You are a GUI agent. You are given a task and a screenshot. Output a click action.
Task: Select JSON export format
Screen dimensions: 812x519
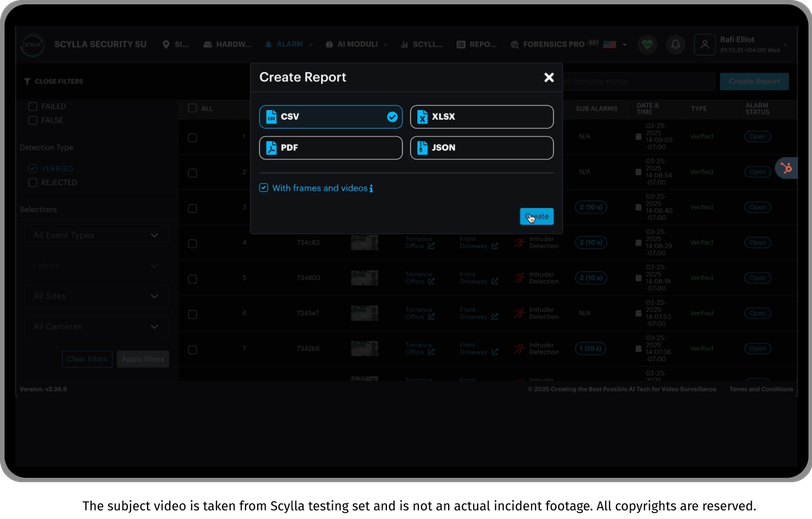click(482, 148)
